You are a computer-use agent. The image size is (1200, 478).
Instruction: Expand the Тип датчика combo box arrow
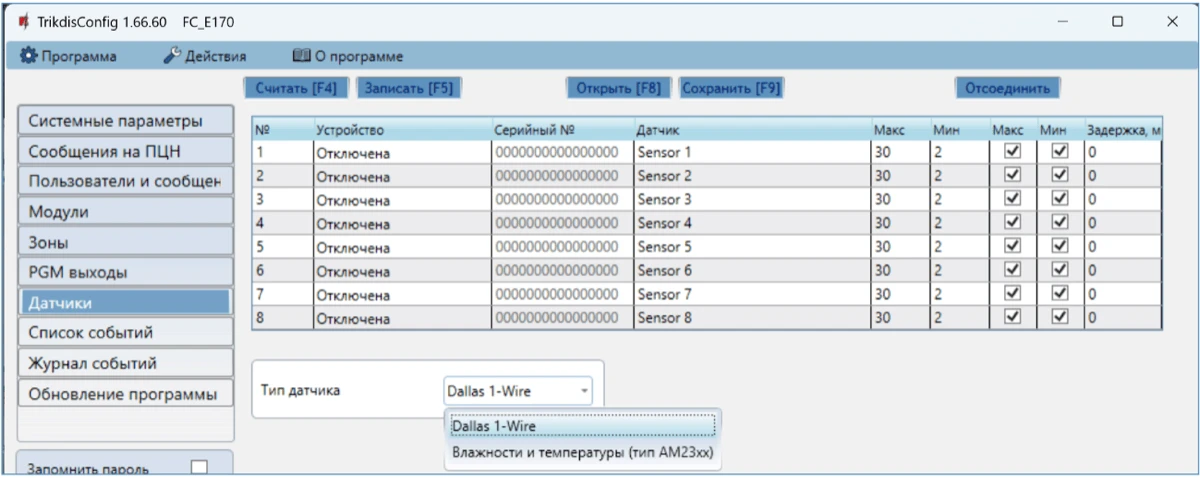[583, 391]
